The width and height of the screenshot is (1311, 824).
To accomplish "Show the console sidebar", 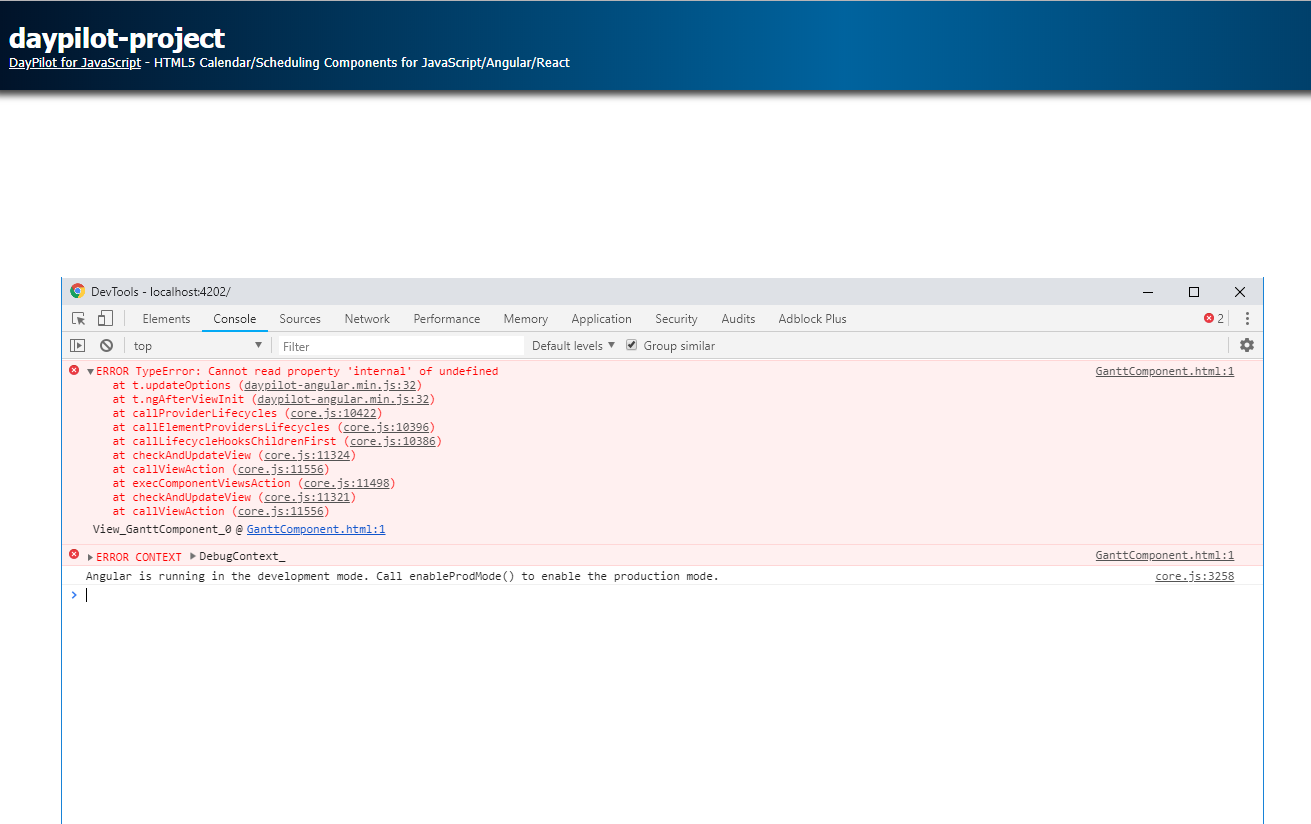I will pyautogui.click(x=77, y=346).
